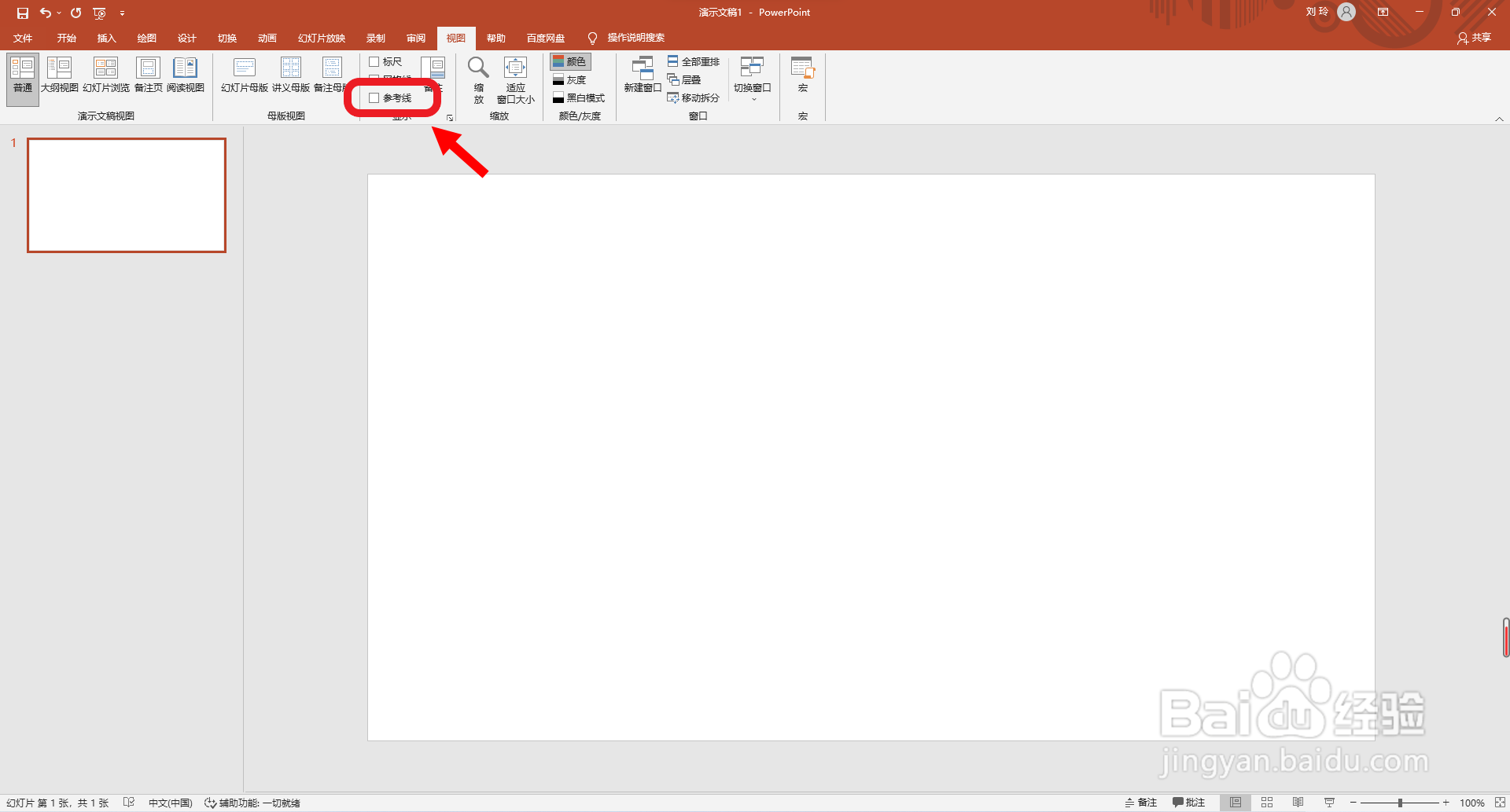This screenshot has width=1510, height=812.
Task: Click 移动拆分 move split
Action: [x=694, y=97]
